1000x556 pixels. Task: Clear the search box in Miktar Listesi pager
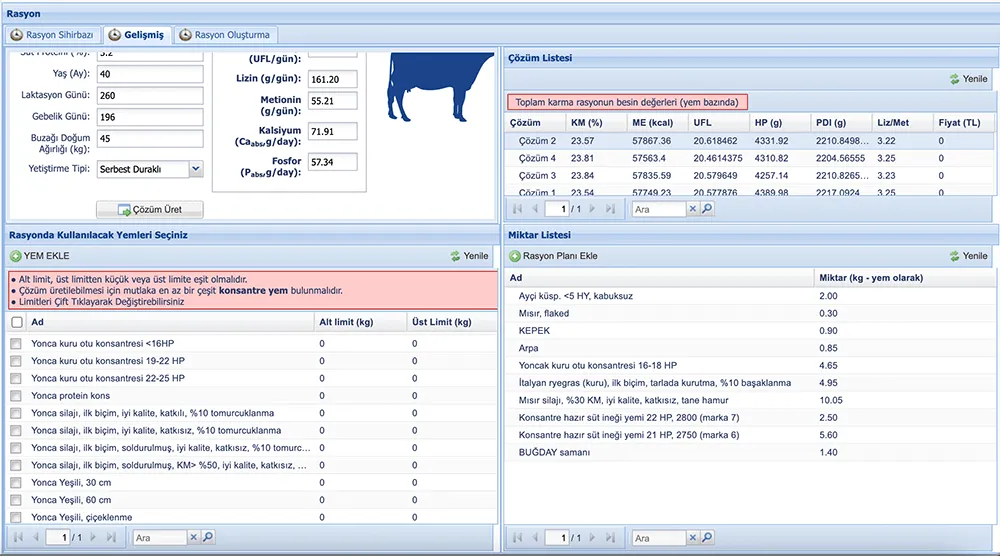point(693,538)
